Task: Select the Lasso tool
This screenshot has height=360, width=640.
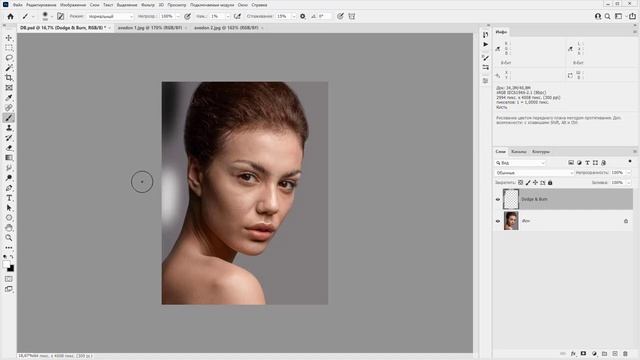Action: (9, 58)
